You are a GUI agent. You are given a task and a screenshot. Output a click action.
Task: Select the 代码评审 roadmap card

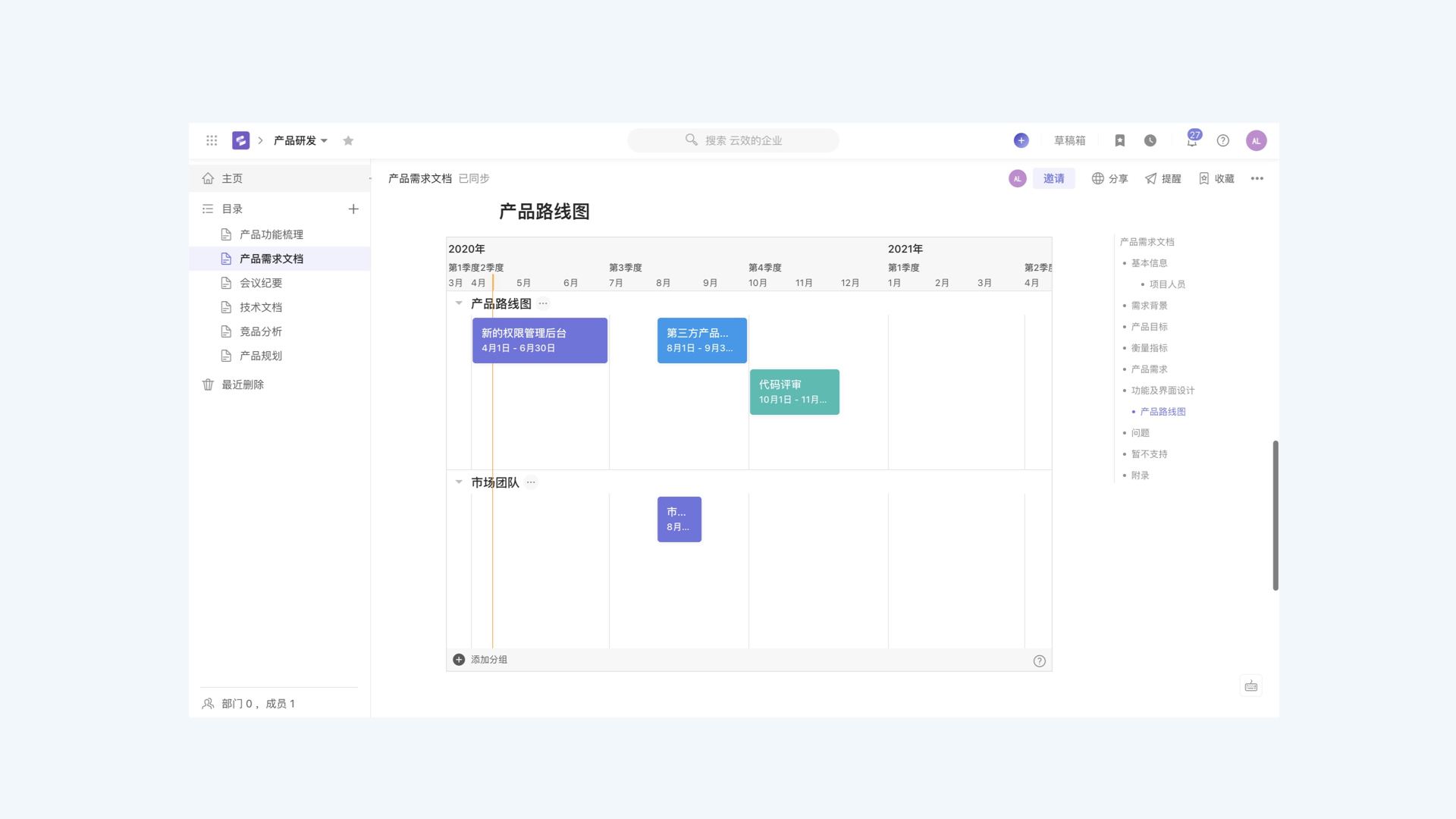(795, 392)
